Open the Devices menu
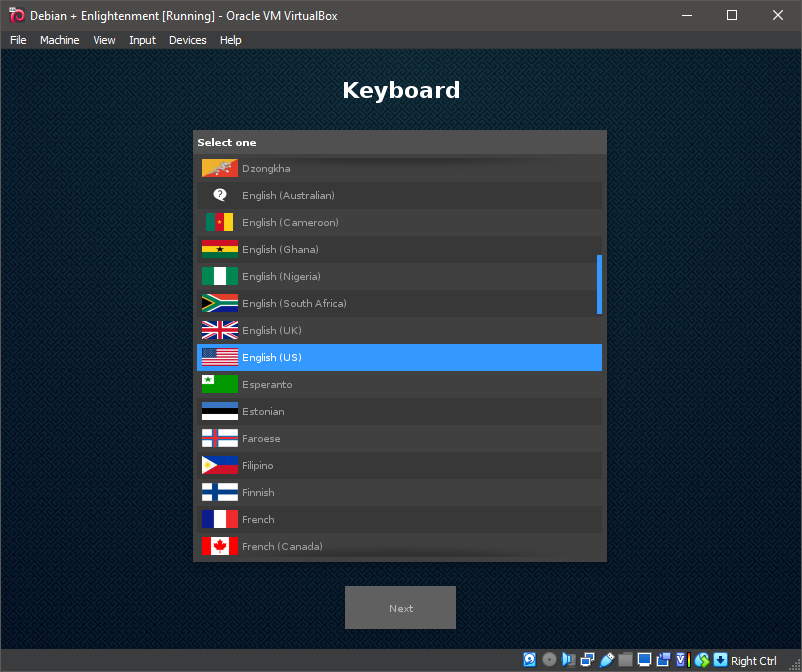This screenshot has width=802, height=672. pyautogui.click(x=187, y=40)
